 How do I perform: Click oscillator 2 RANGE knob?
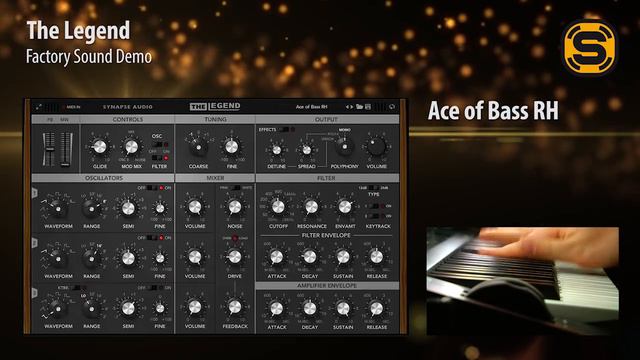(91, 259)
